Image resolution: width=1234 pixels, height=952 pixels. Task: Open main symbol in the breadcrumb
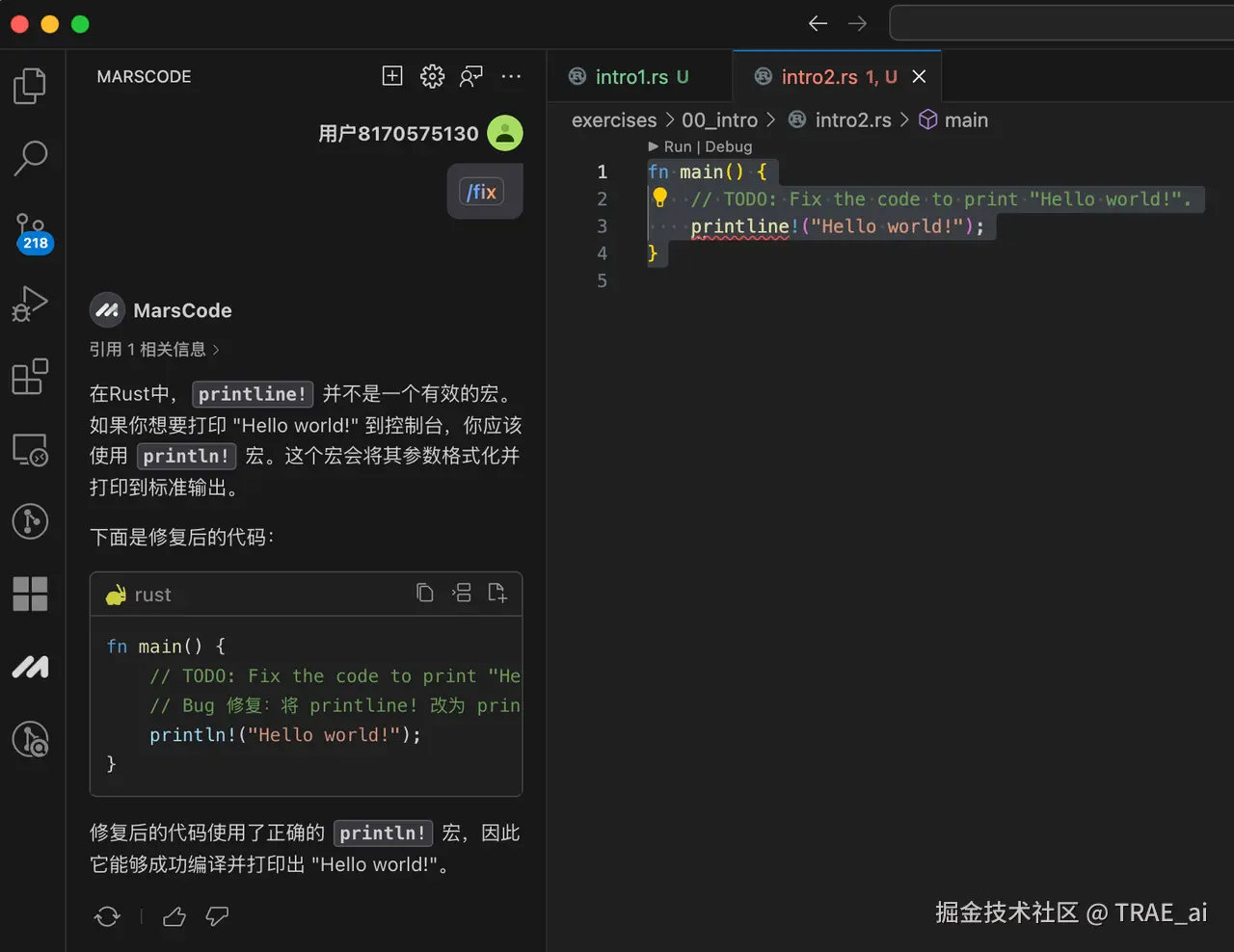(x=964, y=119)
